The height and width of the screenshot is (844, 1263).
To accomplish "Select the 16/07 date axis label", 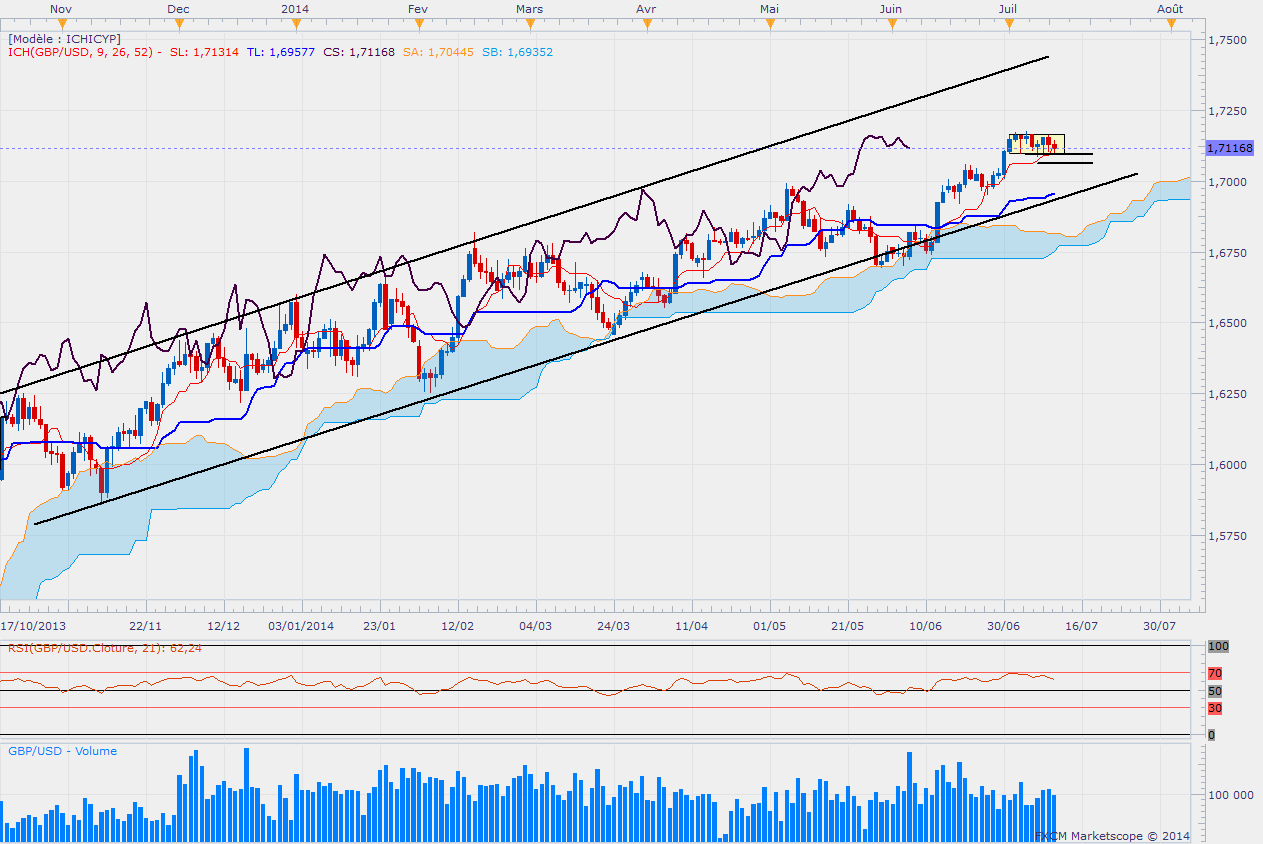I will coord(1082,626).
